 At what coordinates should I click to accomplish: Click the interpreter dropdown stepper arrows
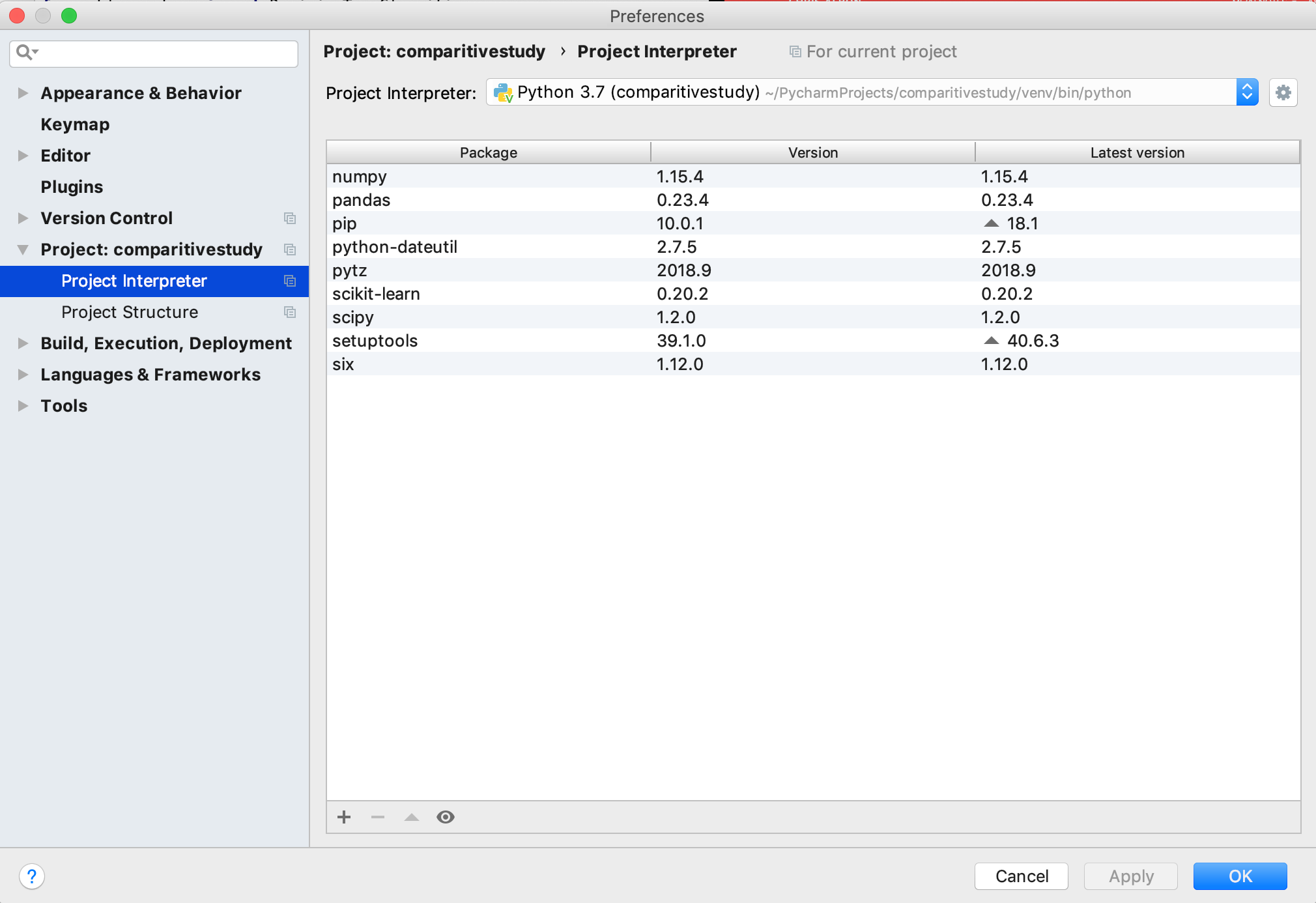pos(1247,93)
